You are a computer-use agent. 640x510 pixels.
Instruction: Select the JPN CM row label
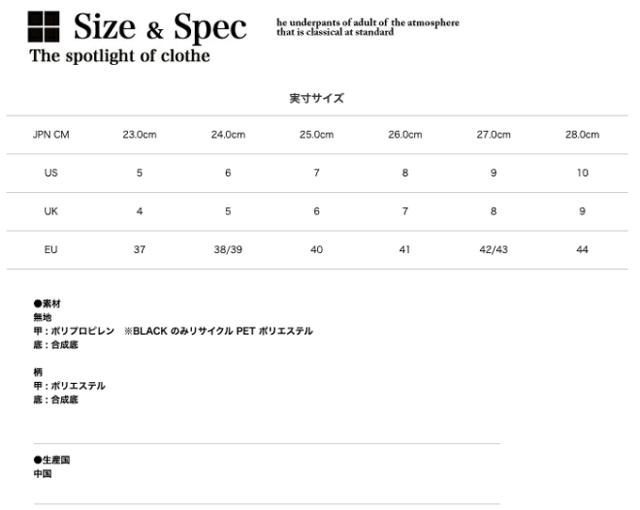51,135
